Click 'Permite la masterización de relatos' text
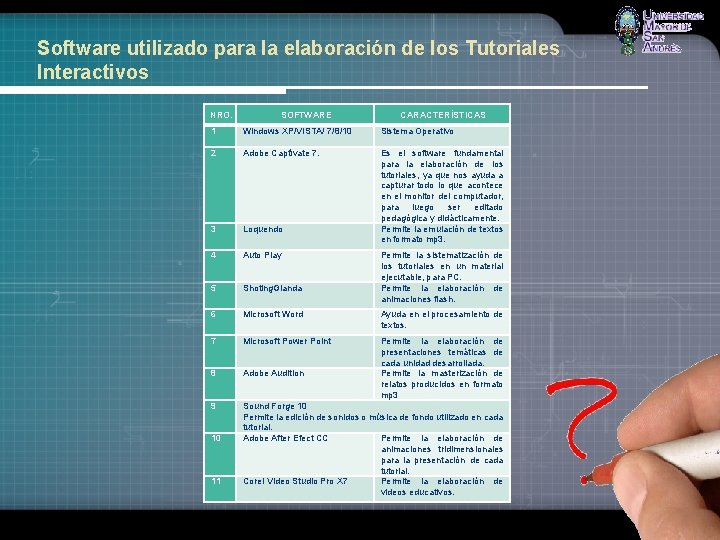 pos(442,384)
